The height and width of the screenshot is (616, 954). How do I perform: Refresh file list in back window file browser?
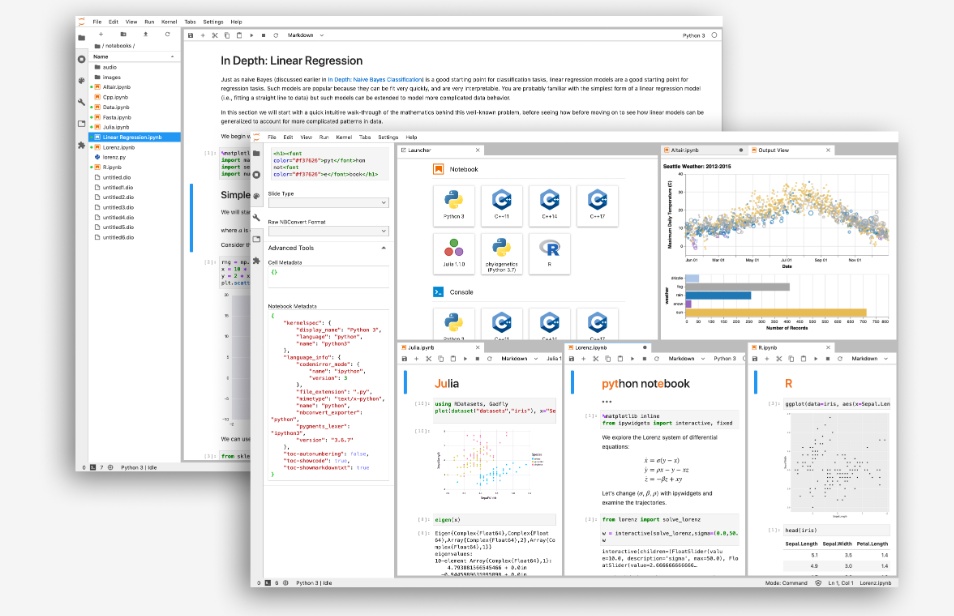[x=167, y=34]
